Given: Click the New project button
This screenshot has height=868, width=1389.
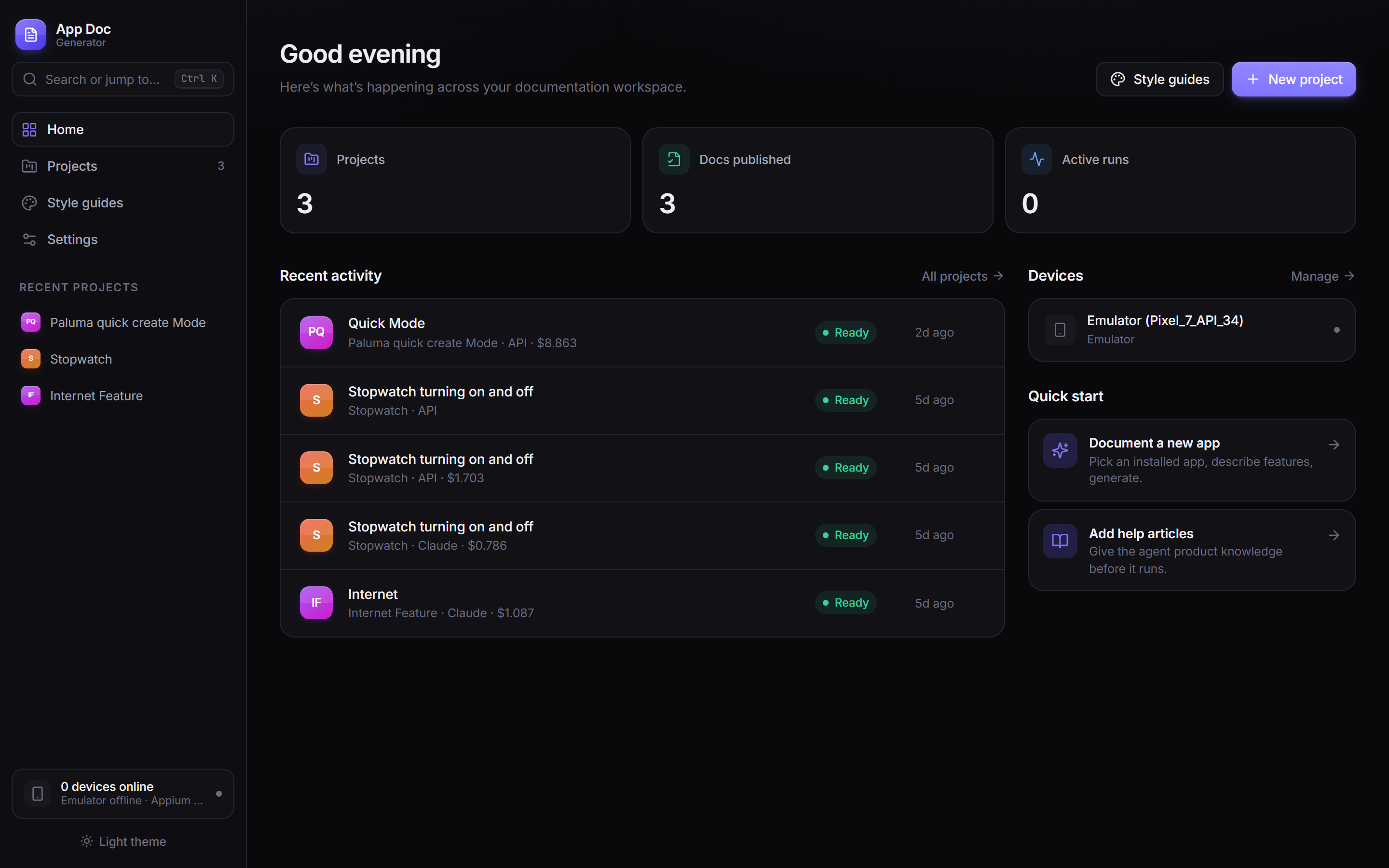Looking at the screenshot, I should pos(1294,79).
